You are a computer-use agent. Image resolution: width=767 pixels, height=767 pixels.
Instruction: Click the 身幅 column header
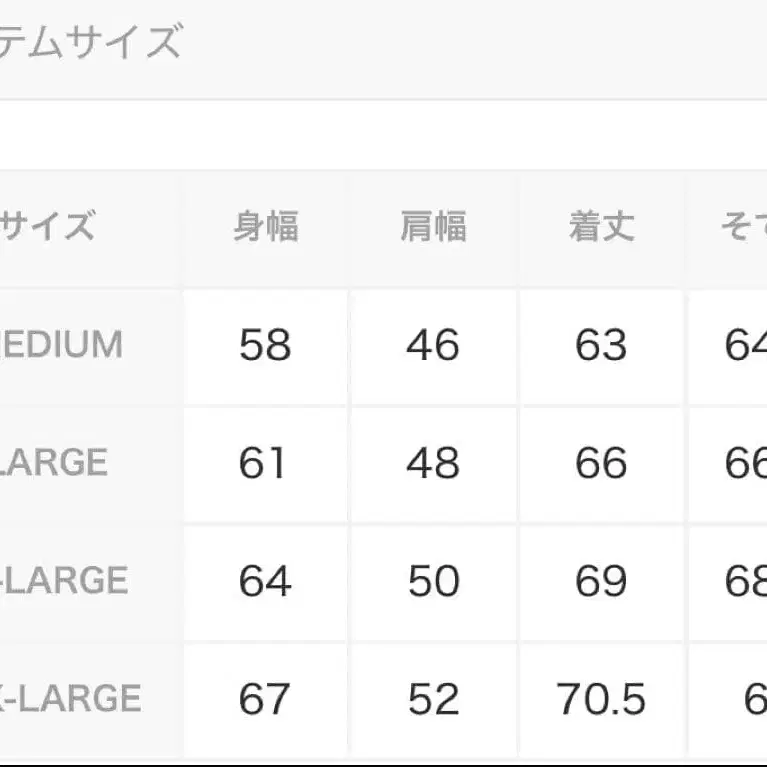265,227
